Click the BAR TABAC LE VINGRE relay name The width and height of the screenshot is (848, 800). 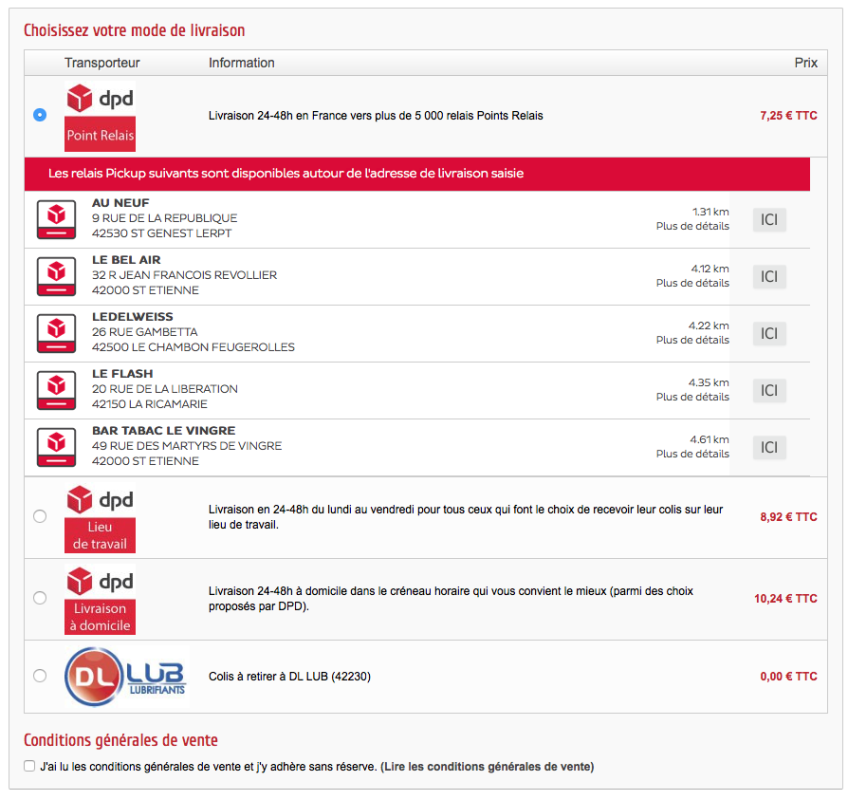(x=163, y=431)
